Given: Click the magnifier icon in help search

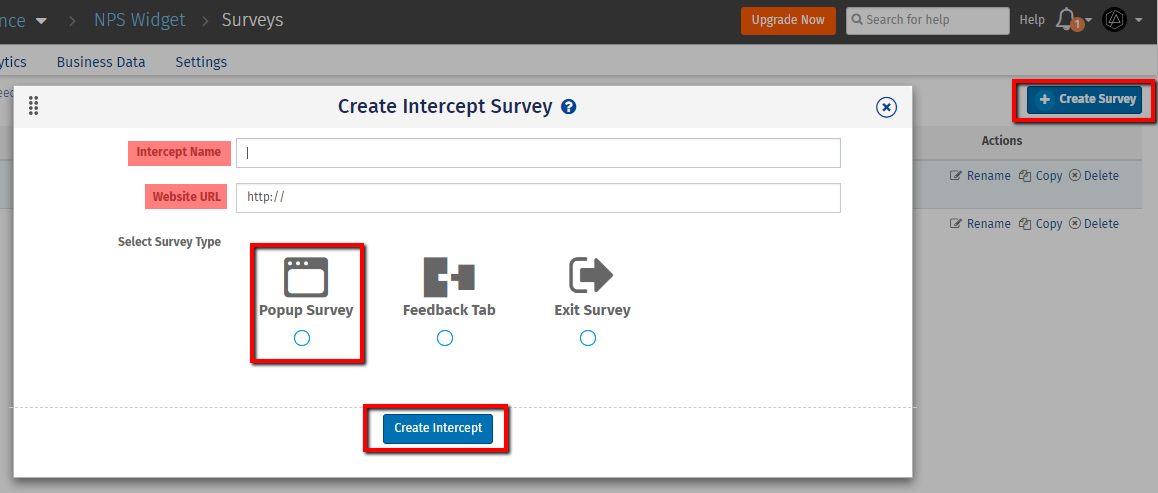Looking at the screenshot, I should pyautogui.click(x=856, y=20).
